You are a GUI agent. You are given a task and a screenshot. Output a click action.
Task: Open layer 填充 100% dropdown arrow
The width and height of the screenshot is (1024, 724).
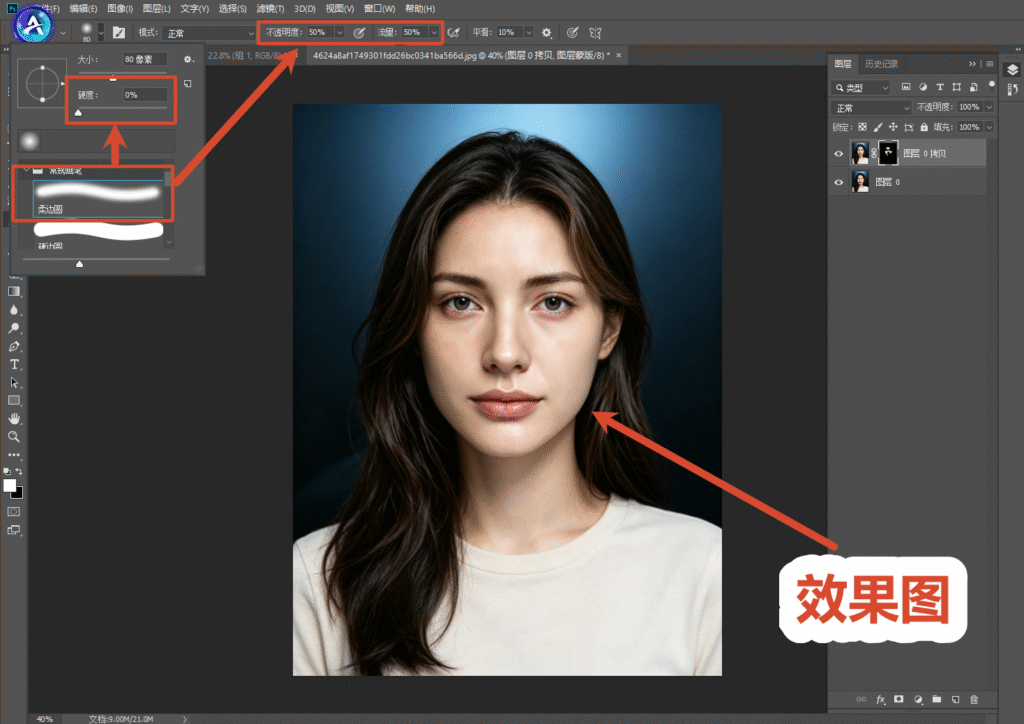[989, 127]
